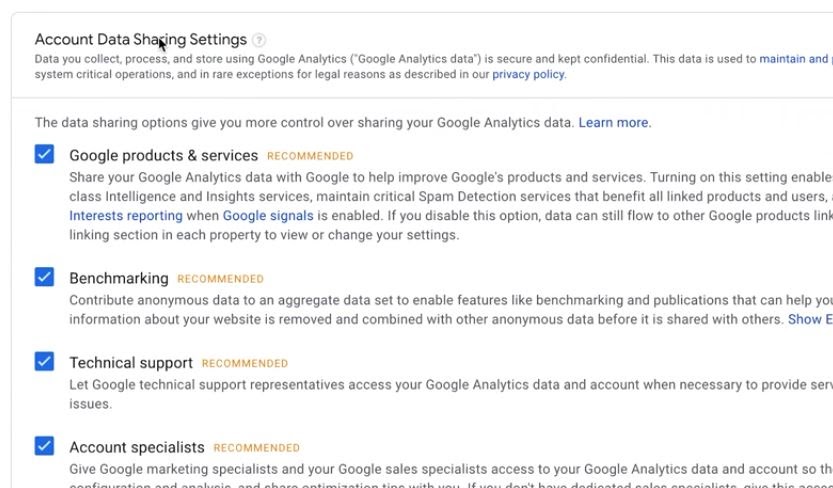Click the Recommended badge beside Account specialists
This screenshot has height=488, width=833.
pos(256,448)
